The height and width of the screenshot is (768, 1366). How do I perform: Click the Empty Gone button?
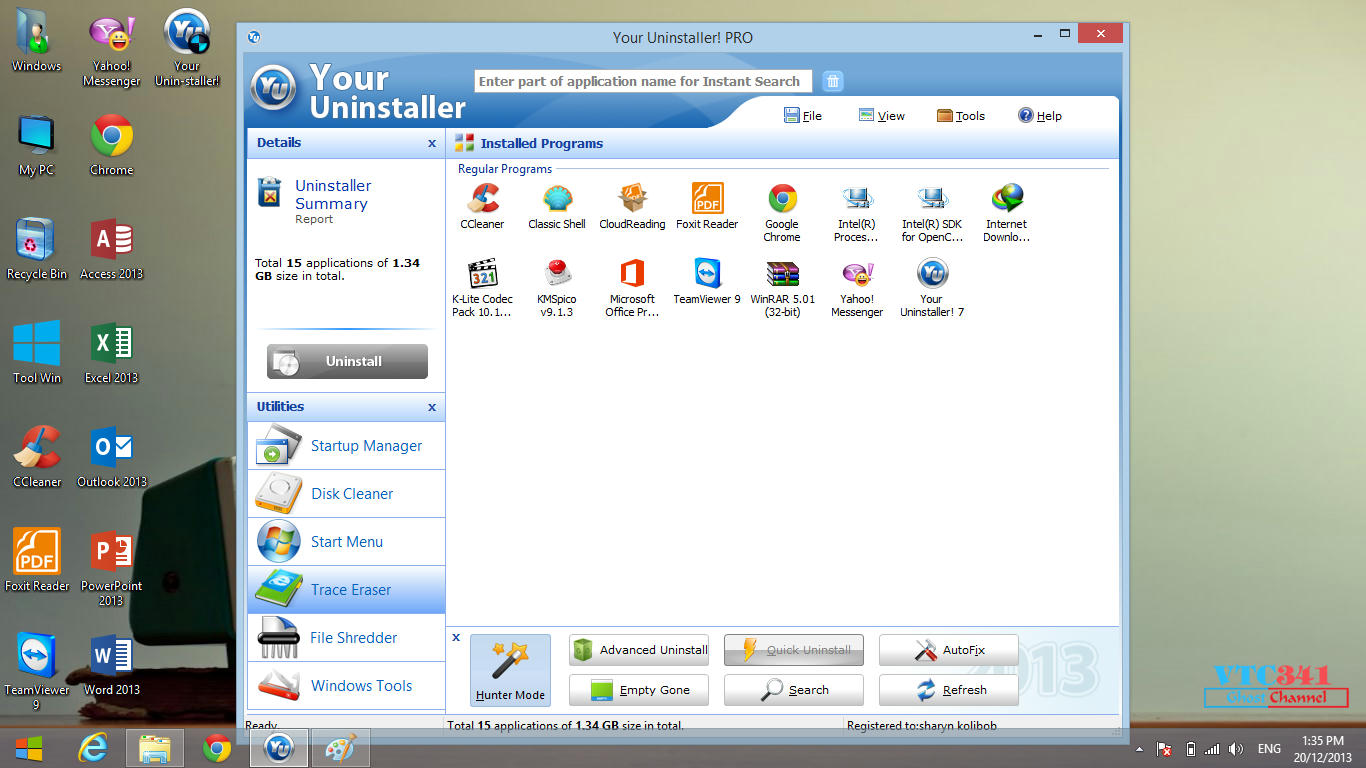(639, 690)
